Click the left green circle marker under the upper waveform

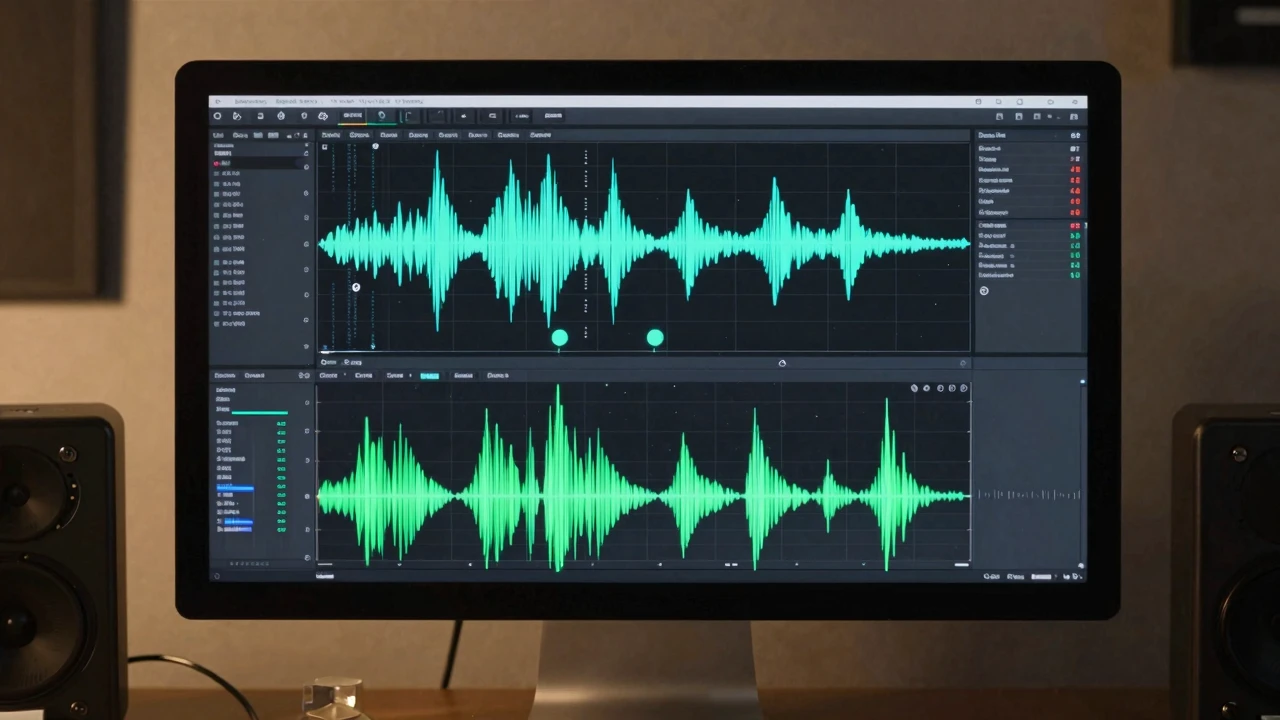(x=560, y=338)
